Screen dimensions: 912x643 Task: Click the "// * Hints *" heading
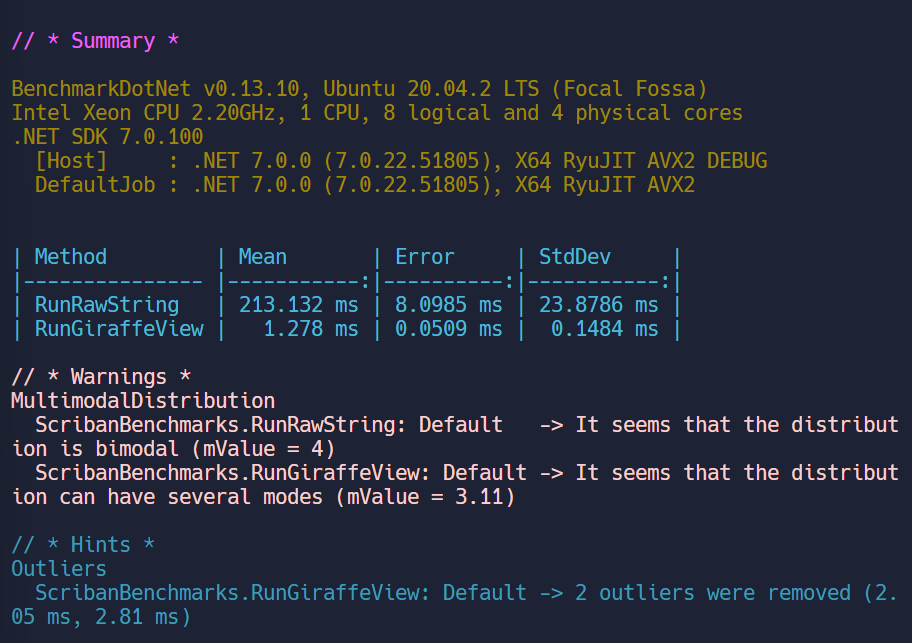coord(83,545)
